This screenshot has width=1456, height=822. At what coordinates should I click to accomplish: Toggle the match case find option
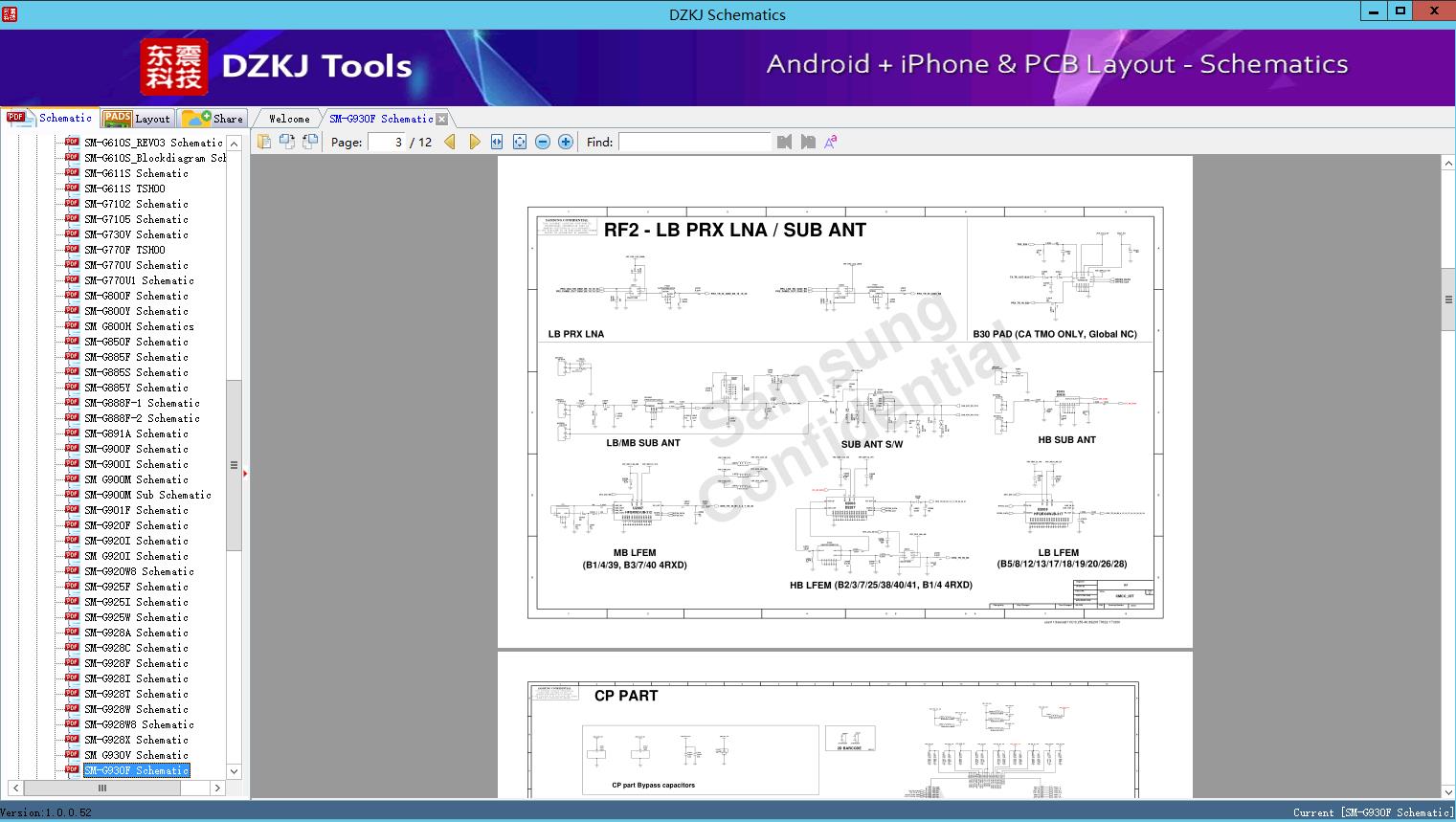click(831, 142)
